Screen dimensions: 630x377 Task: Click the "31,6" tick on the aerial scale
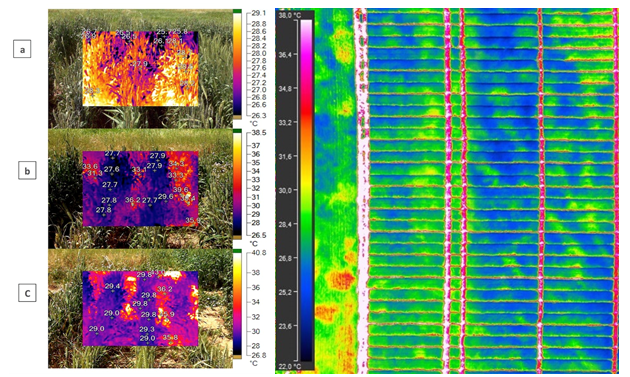286,156
